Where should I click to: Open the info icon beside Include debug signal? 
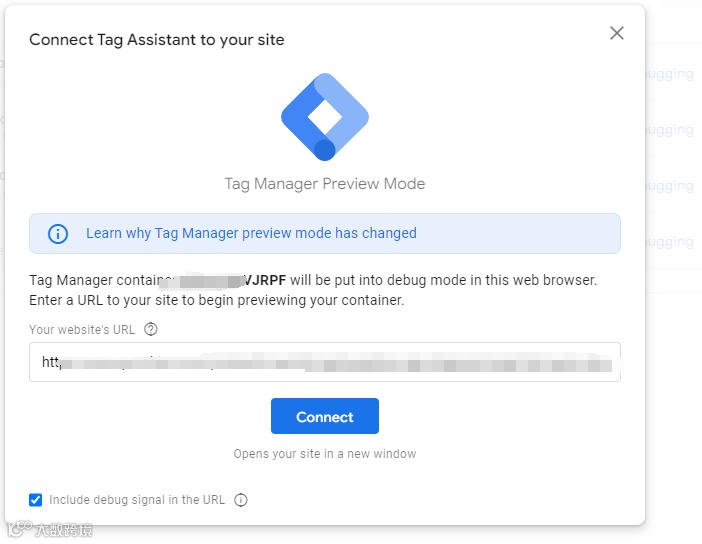pyautogui.click(x=241, y=500)
